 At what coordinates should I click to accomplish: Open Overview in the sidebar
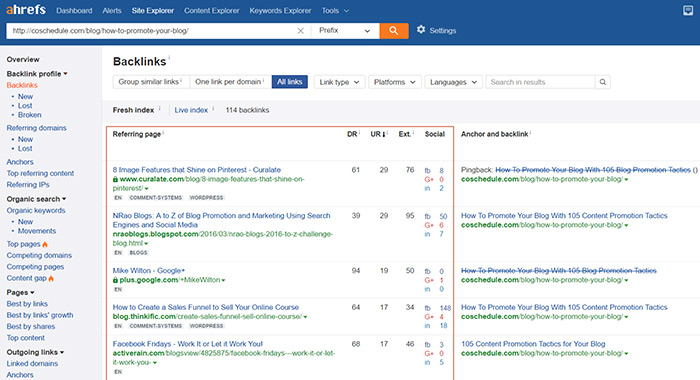23,59
